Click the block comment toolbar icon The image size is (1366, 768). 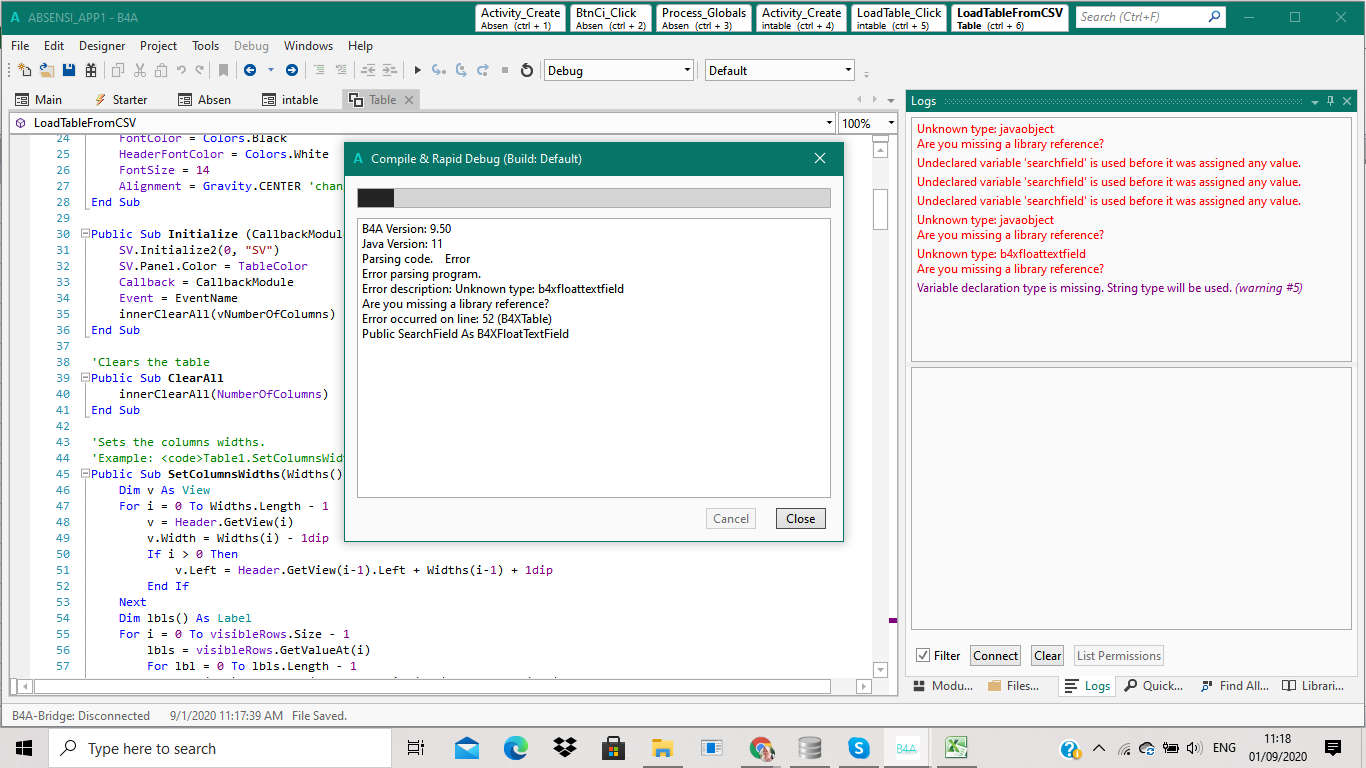(319, 70)
